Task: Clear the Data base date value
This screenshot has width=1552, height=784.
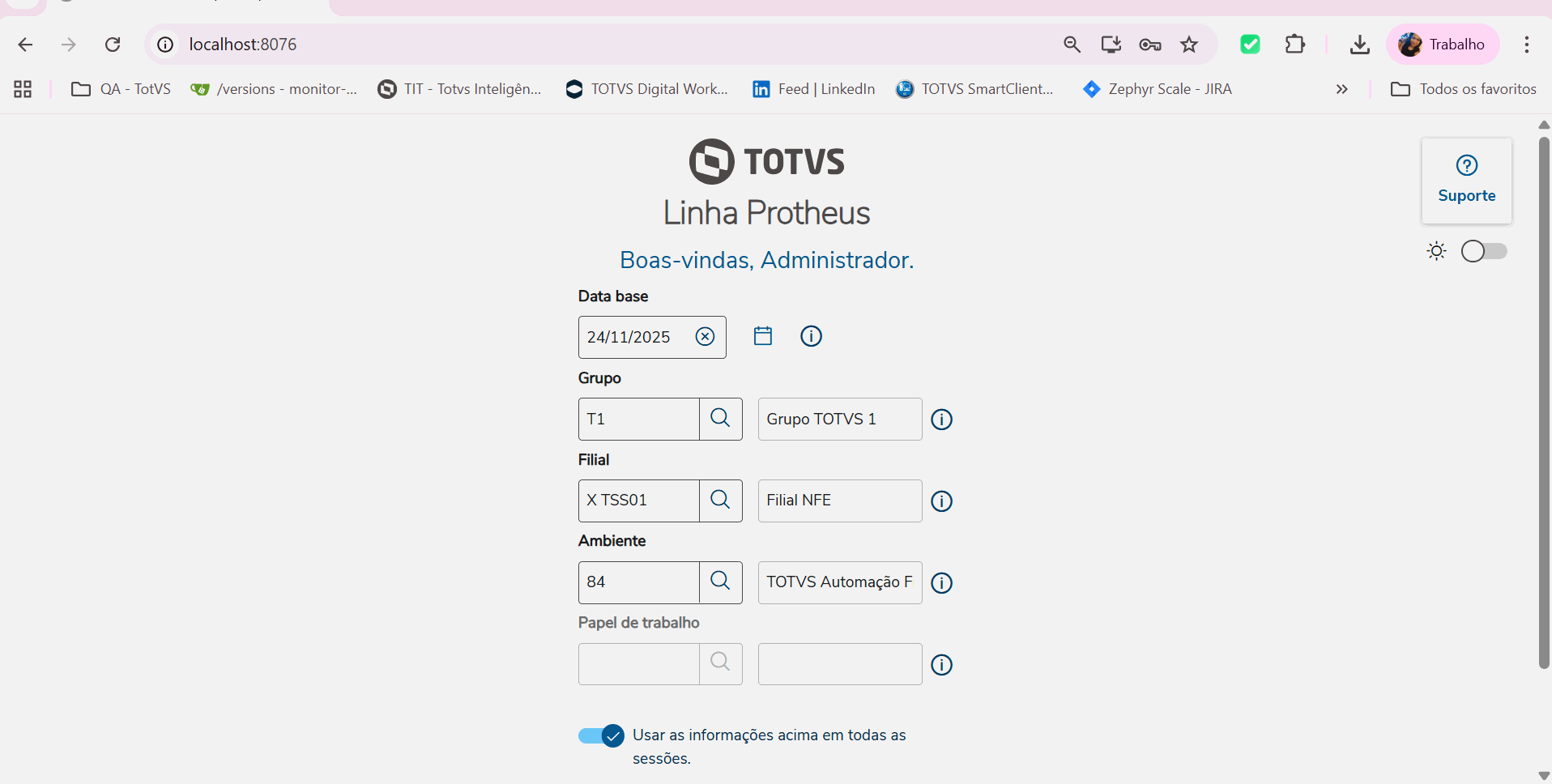Action: [706, 337]
